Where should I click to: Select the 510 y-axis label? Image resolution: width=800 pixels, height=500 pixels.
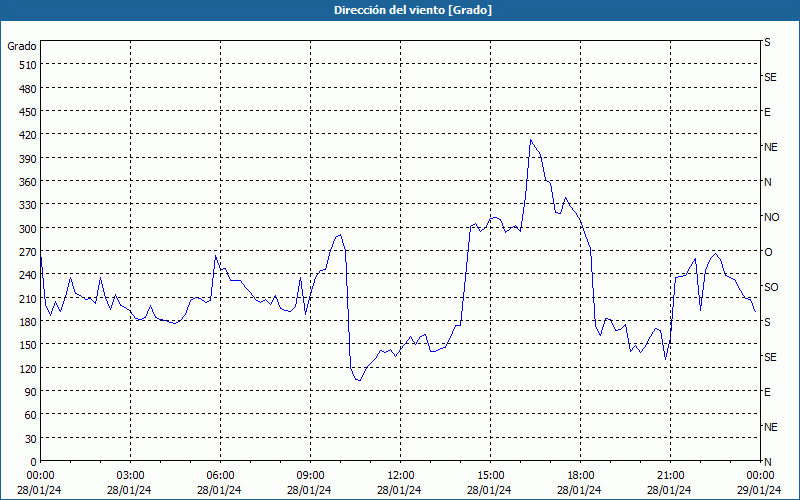click(x=29, y=65)
